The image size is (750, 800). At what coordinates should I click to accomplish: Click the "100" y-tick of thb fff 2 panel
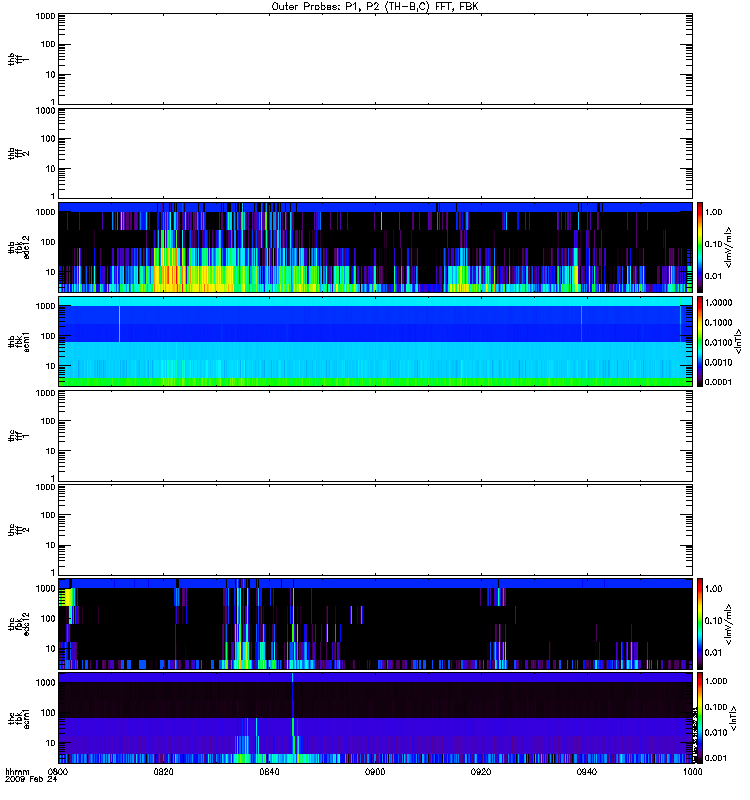coord(48,139)
